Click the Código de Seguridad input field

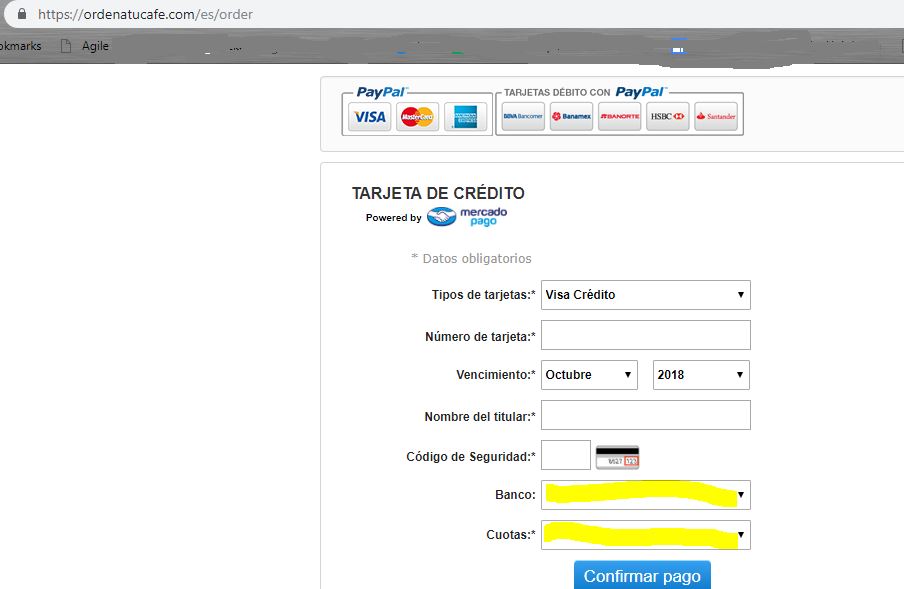(x=566, y=455)
